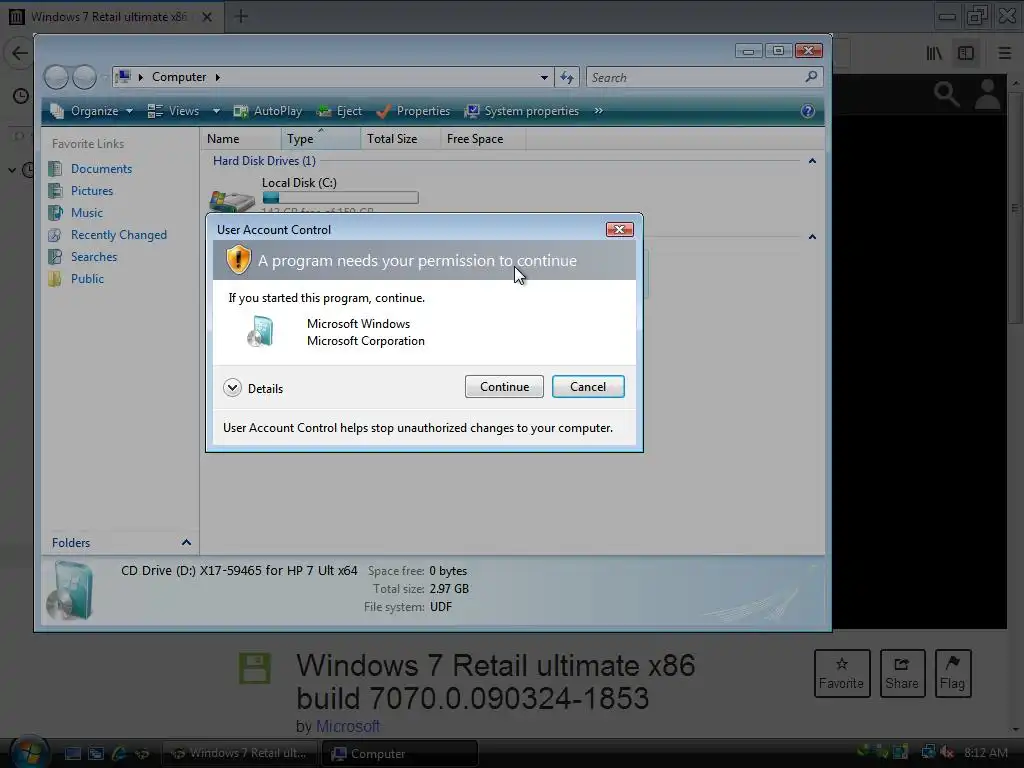The height and width of the screenshot is (768, 1024).
Task: Expand the arrow after Computer breadcrumb
Action: tap(217, 77)
